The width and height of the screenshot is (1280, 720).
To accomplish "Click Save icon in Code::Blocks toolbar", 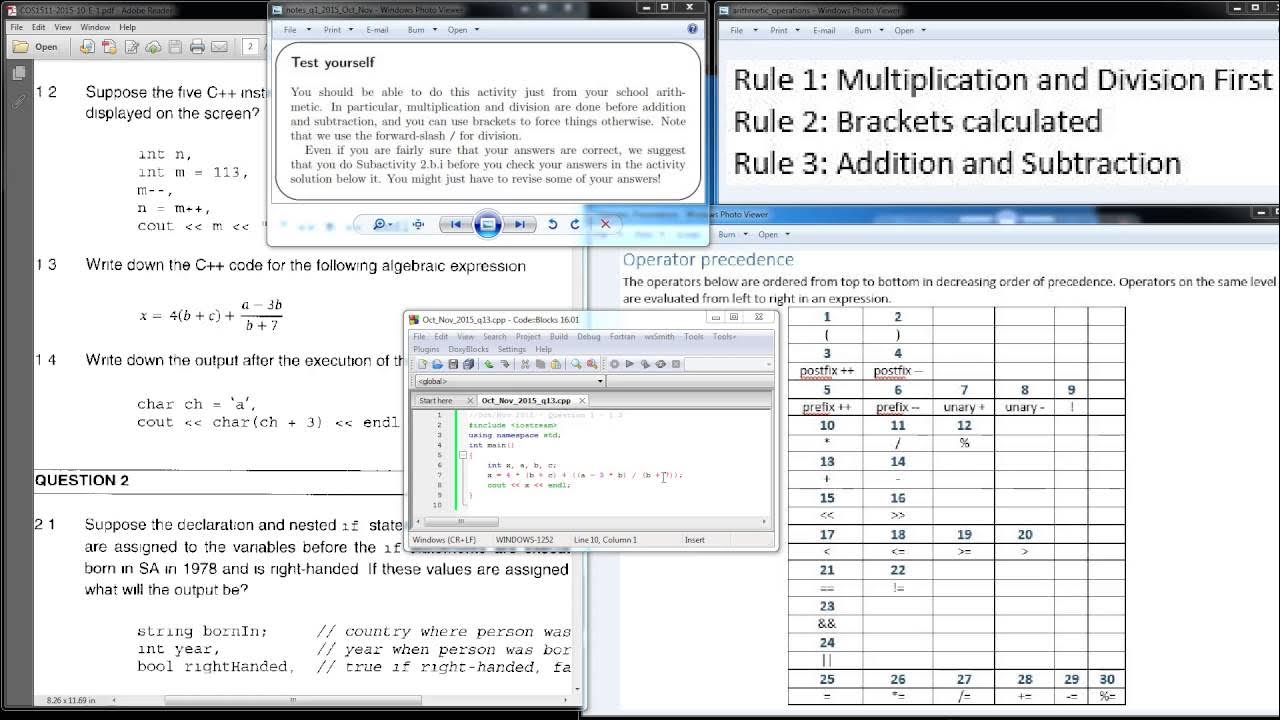I will coord(453,364).
